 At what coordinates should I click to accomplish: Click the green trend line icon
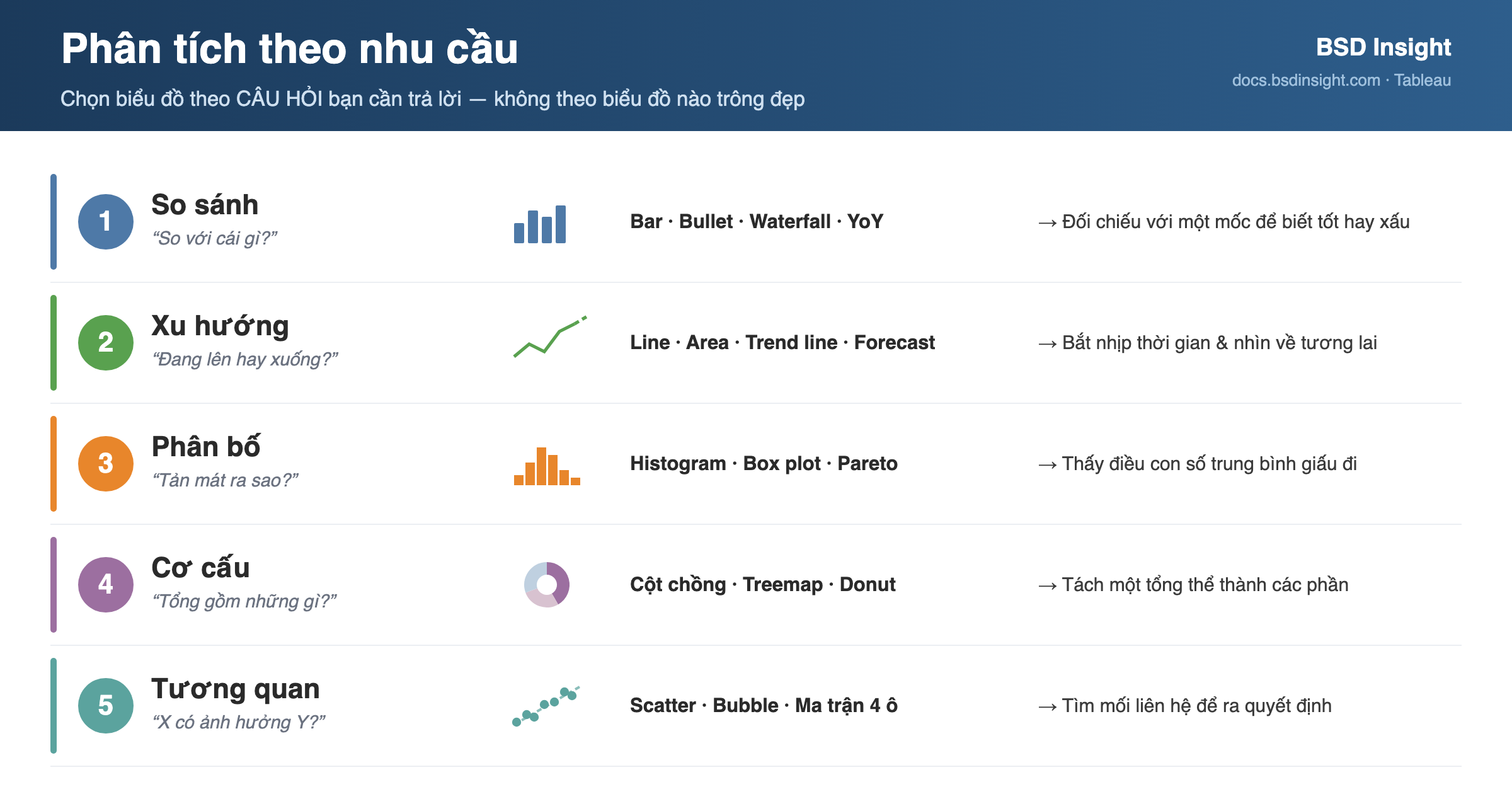(x=550, y=337)
